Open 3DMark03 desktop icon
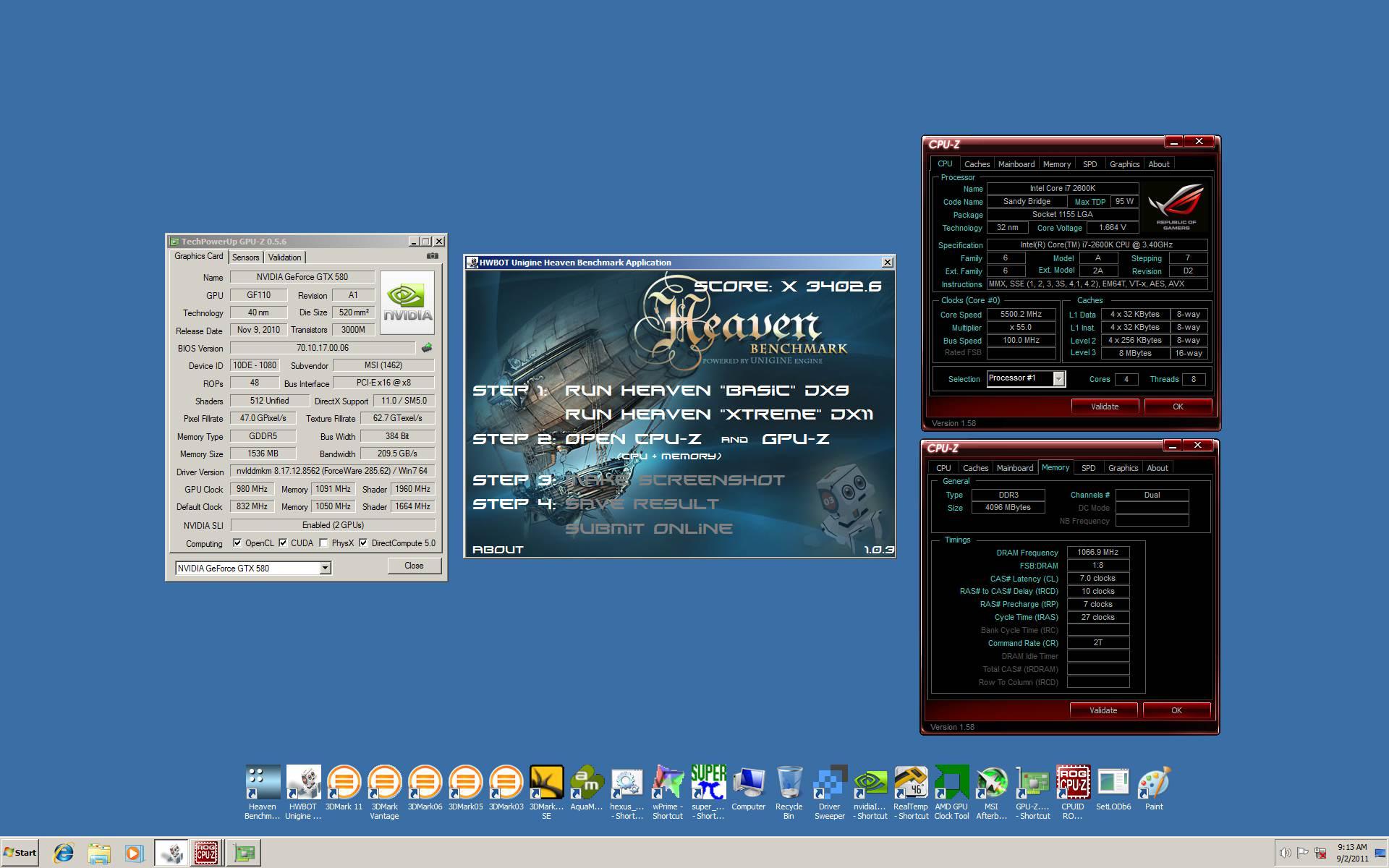1389x868 pixels. click(506, 788)
